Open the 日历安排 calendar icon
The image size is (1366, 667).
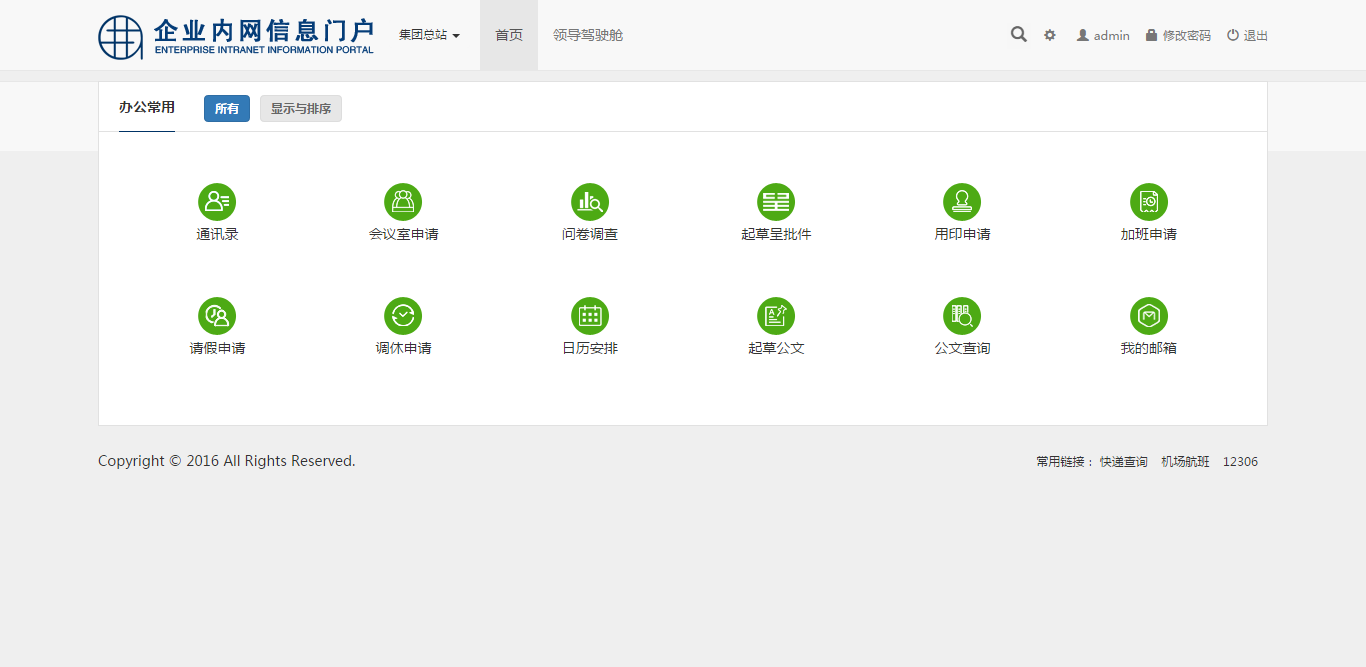[590, 316]
